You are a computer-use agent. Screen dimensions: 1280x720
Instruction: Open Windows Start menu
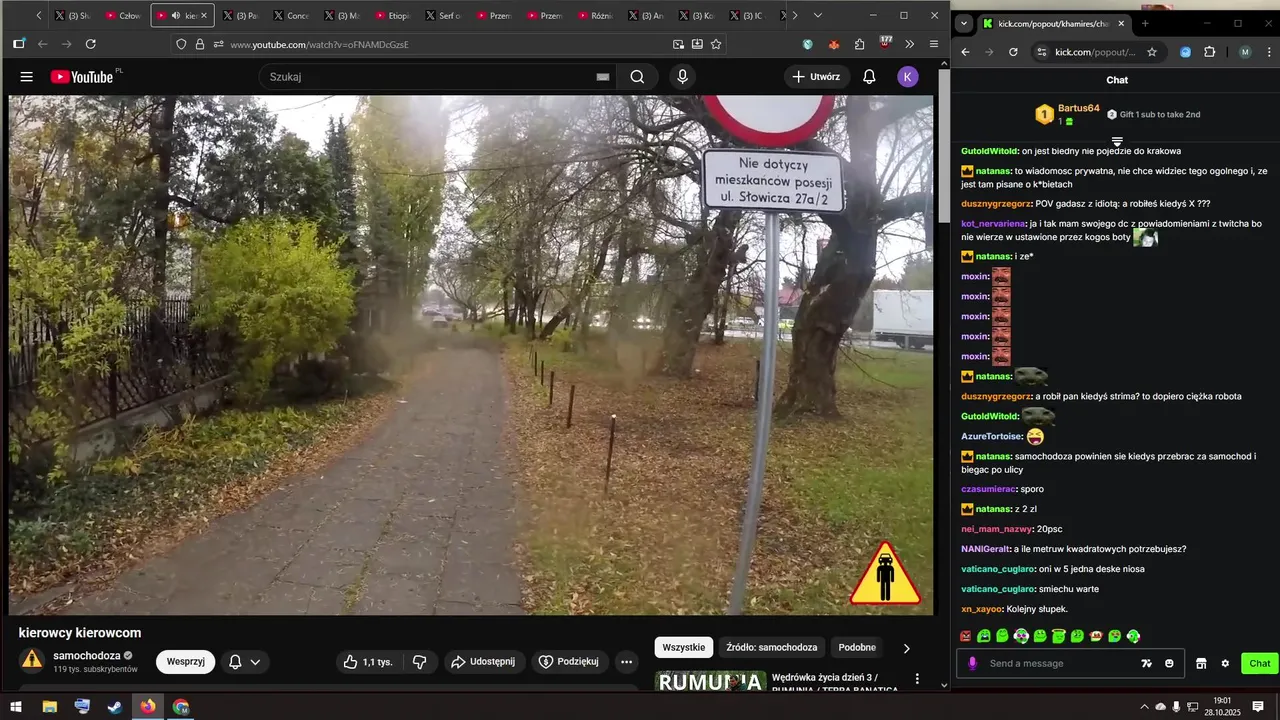click(x=16, y=707)
